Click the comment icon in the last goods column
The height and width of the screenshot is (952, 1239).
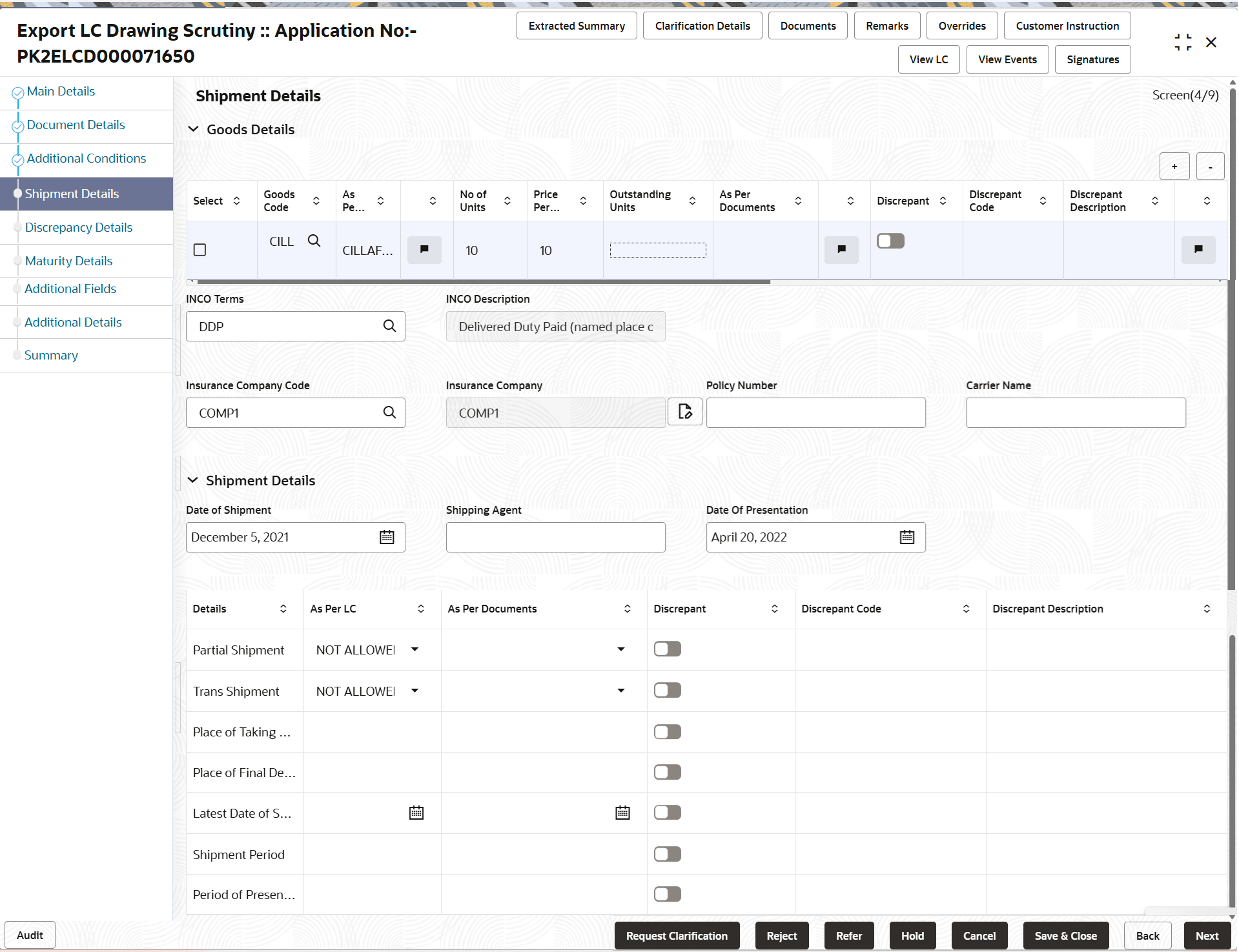[1198, 250]
